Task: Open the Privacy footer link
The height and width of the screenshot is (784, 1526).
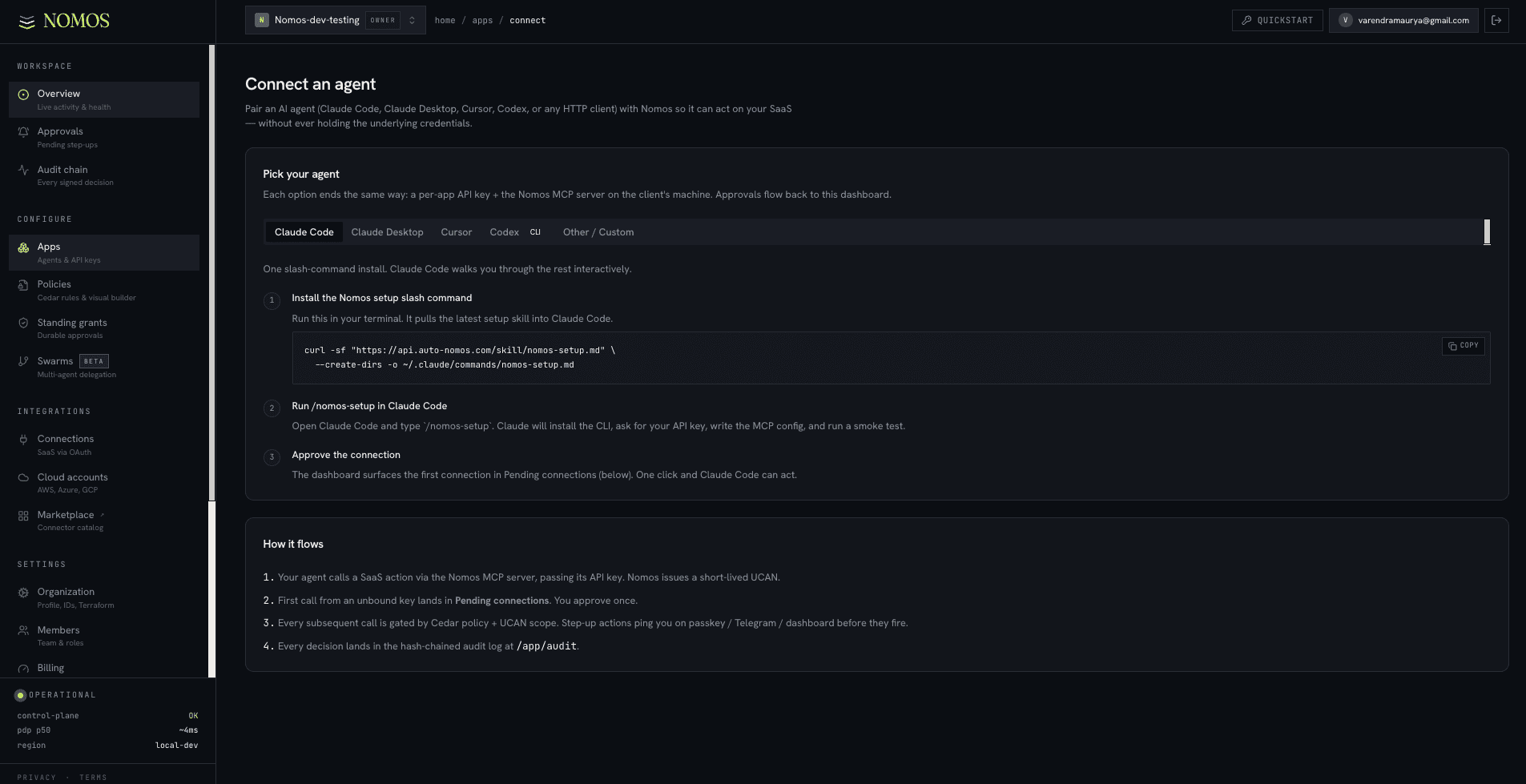Action: coord(36,778)
